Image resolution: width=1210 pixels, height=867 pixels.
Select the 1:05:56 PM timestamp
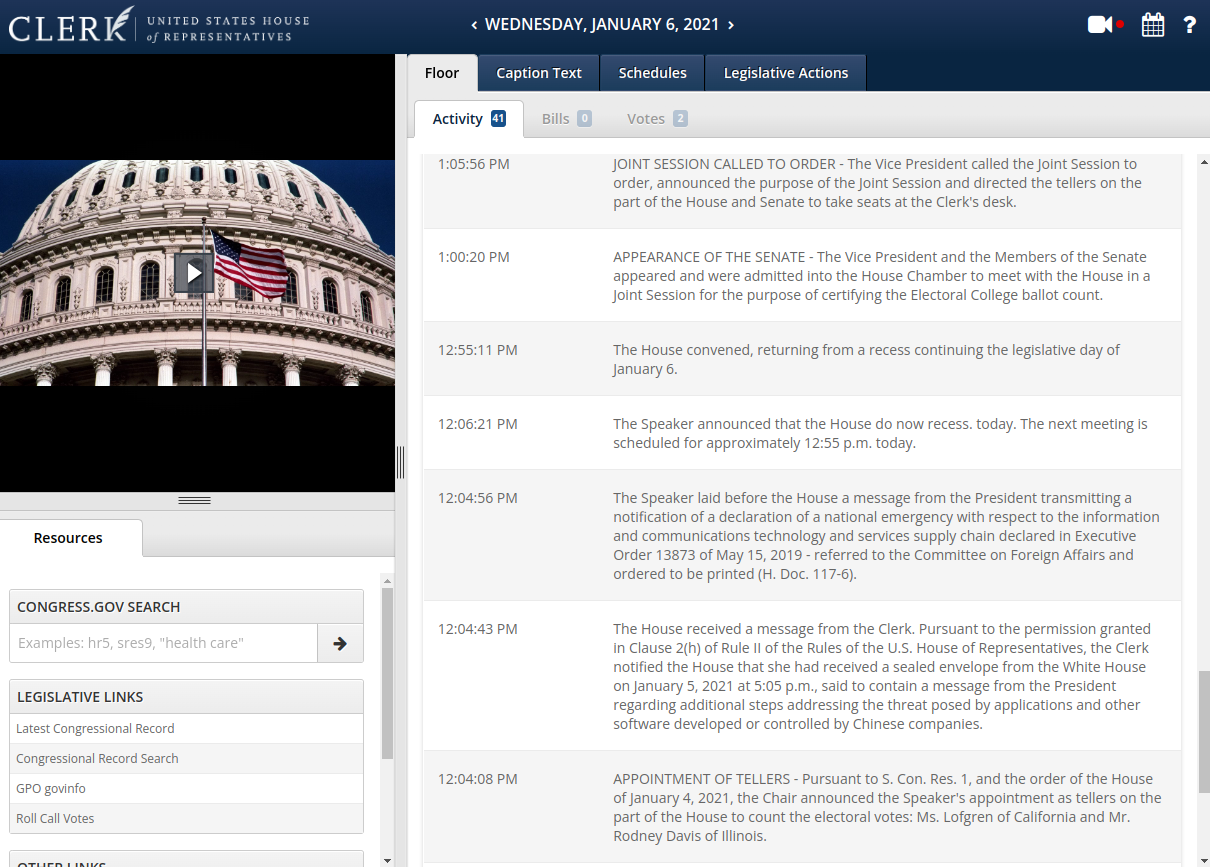pyautogui.click(x=474, y=164)
